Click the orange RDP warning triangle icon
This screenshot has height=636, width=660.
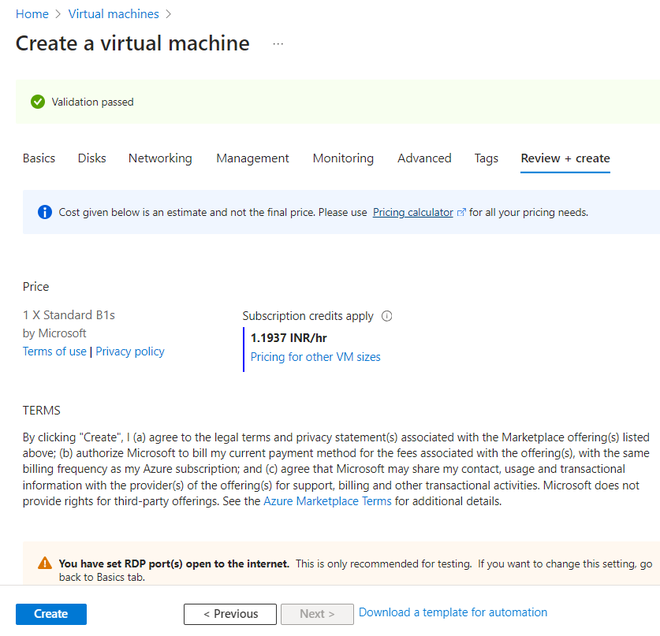(x=45, y=563)
